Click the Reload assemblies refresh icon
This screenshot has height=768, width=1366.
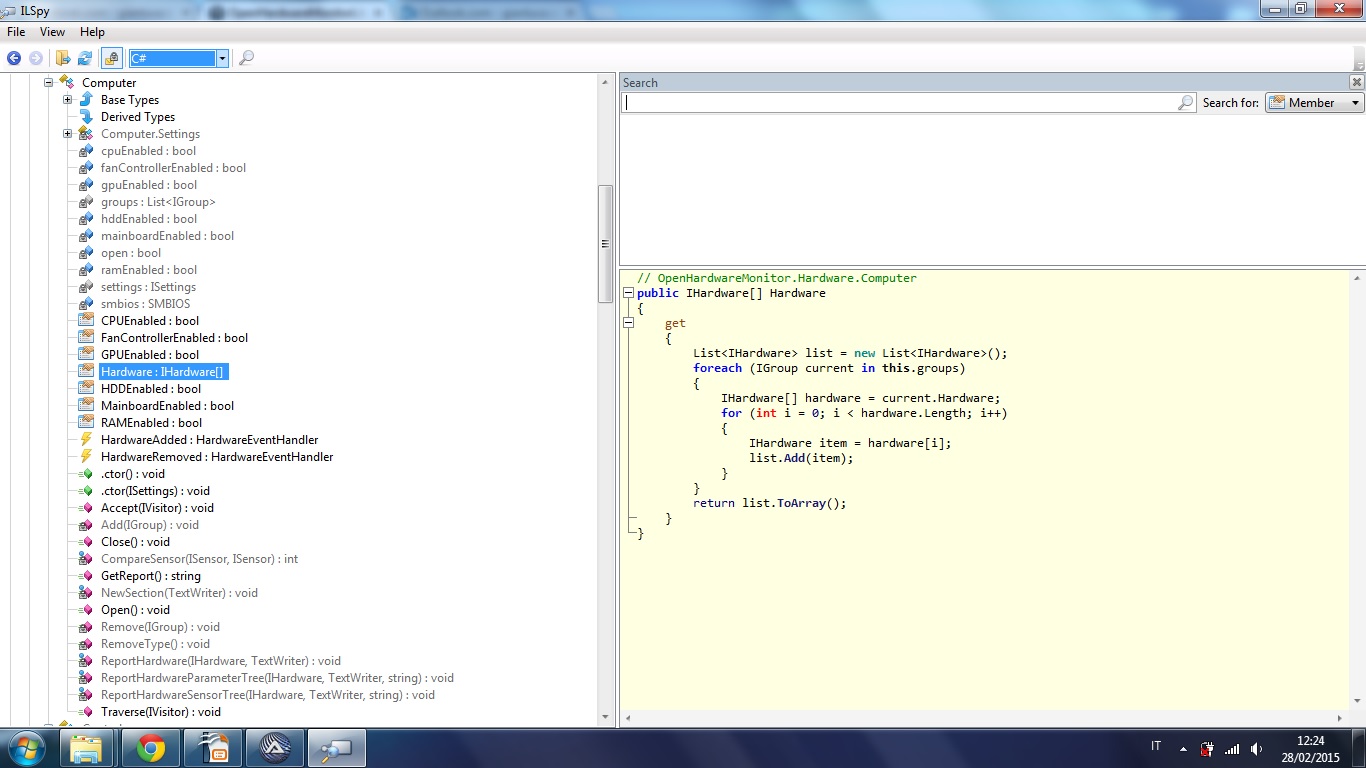(85, 58)
